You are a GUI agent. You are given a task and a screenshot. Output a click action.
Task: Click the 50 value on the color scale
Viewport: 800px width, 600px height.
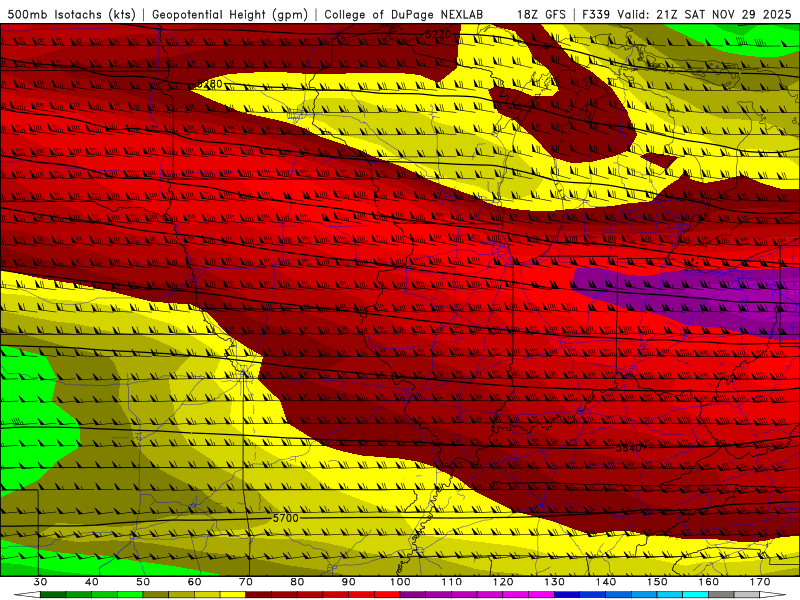coord(143,582)
